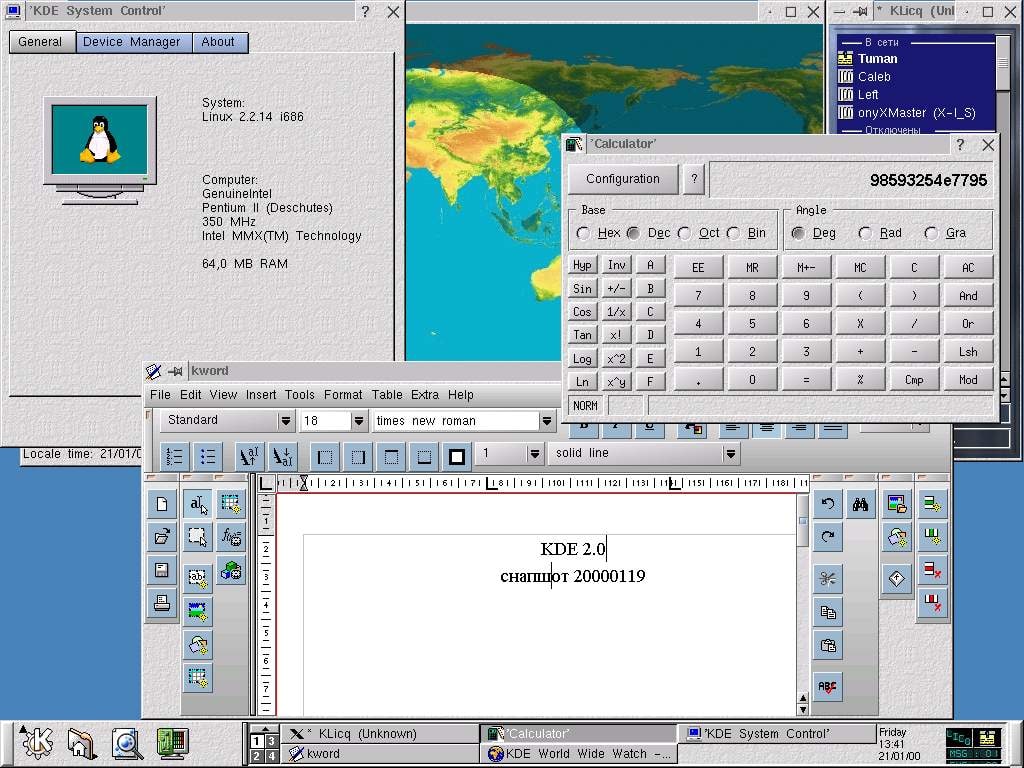Toggle the Inv button in Calculator
The image size is (1024, 768).
tap(616, 264)
